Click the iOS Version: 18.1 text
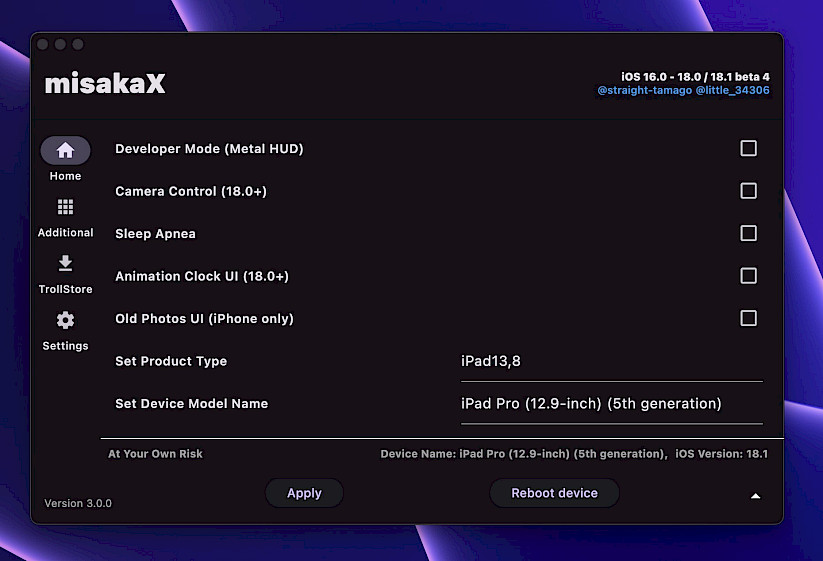Screen dimensions: 823x561 pos(721,454)
